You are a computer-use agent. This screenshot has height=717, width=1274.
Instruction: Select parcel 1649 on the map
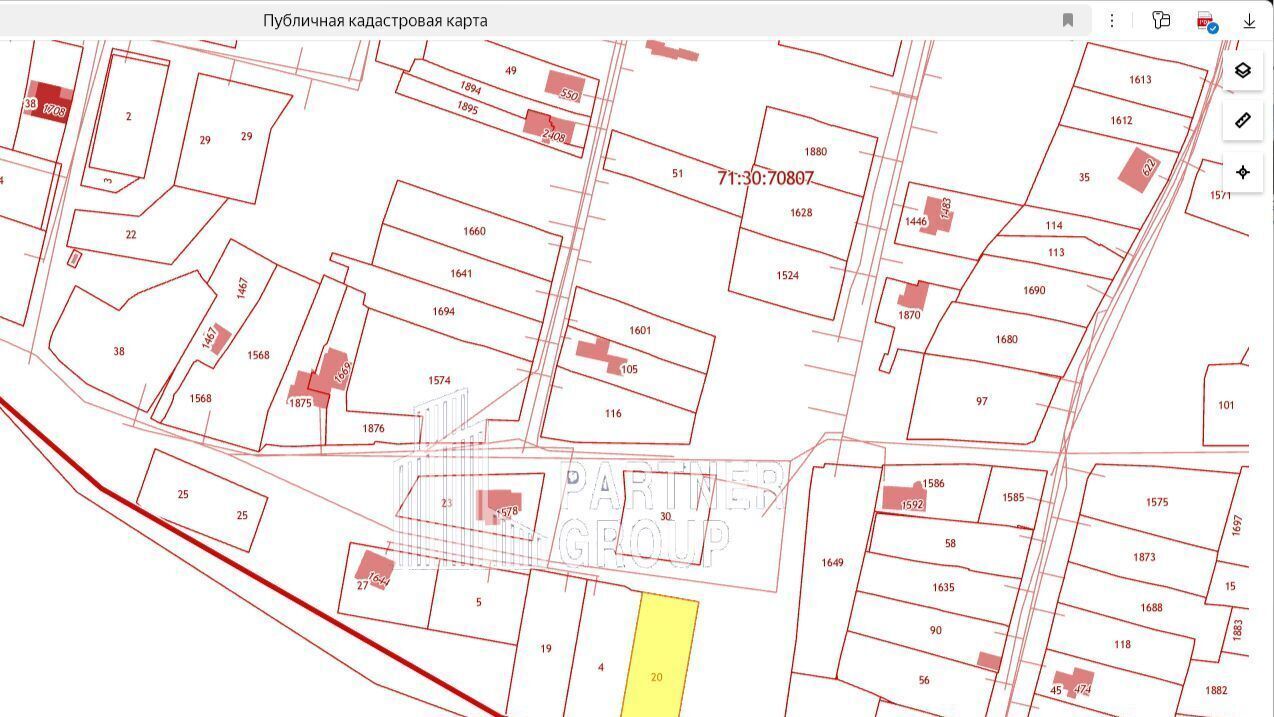pos(832,562)
